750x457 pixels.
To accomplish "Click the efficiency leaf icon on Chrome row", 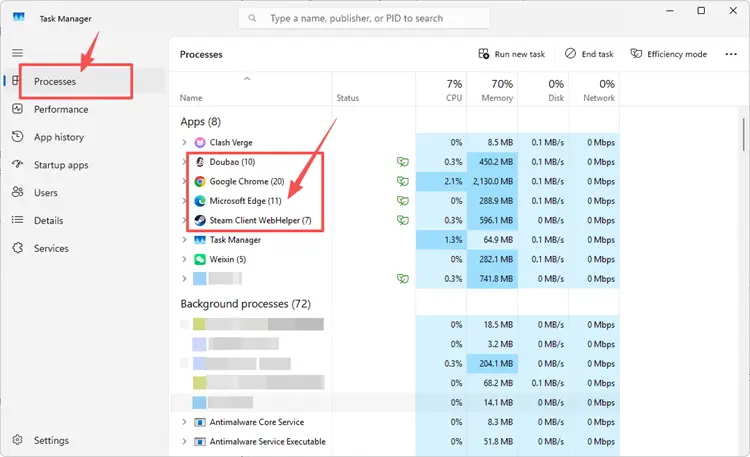I will [x=403, y=181].
